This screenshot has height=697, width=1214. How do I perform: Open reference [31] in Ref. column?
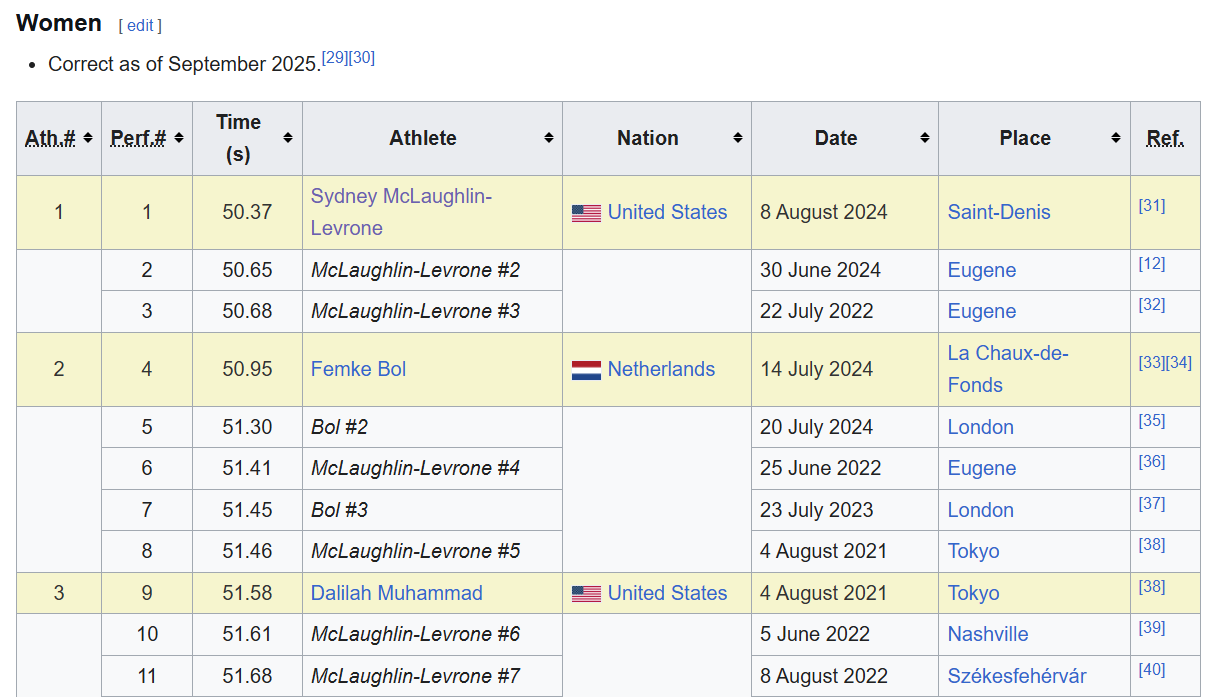click(x=1151, y=205)
